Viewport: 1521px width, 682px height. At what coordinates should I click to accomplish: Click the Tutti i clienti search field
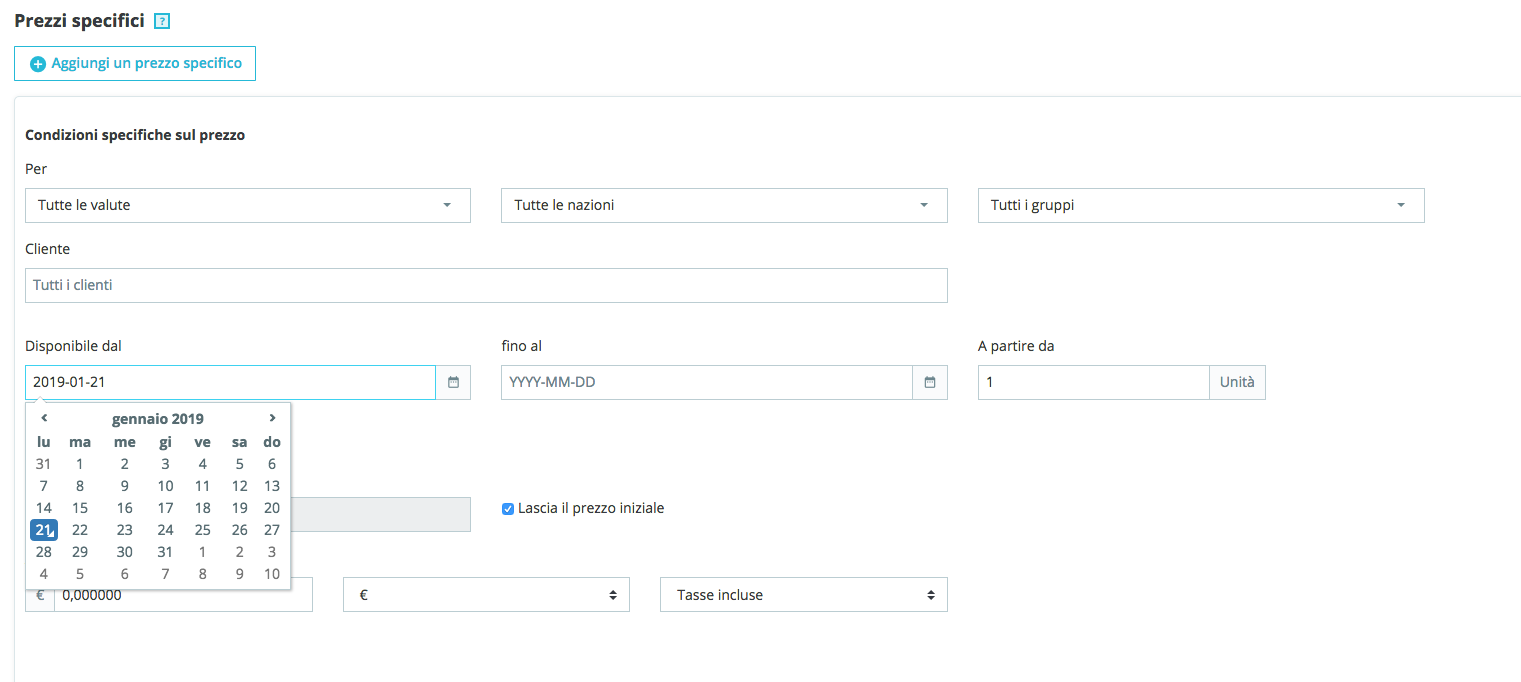coord(486,285)
